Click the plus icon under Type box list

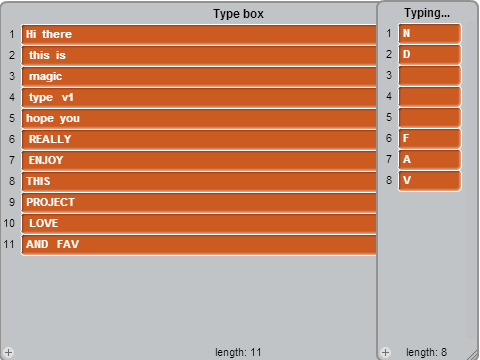tap(9, 352)
